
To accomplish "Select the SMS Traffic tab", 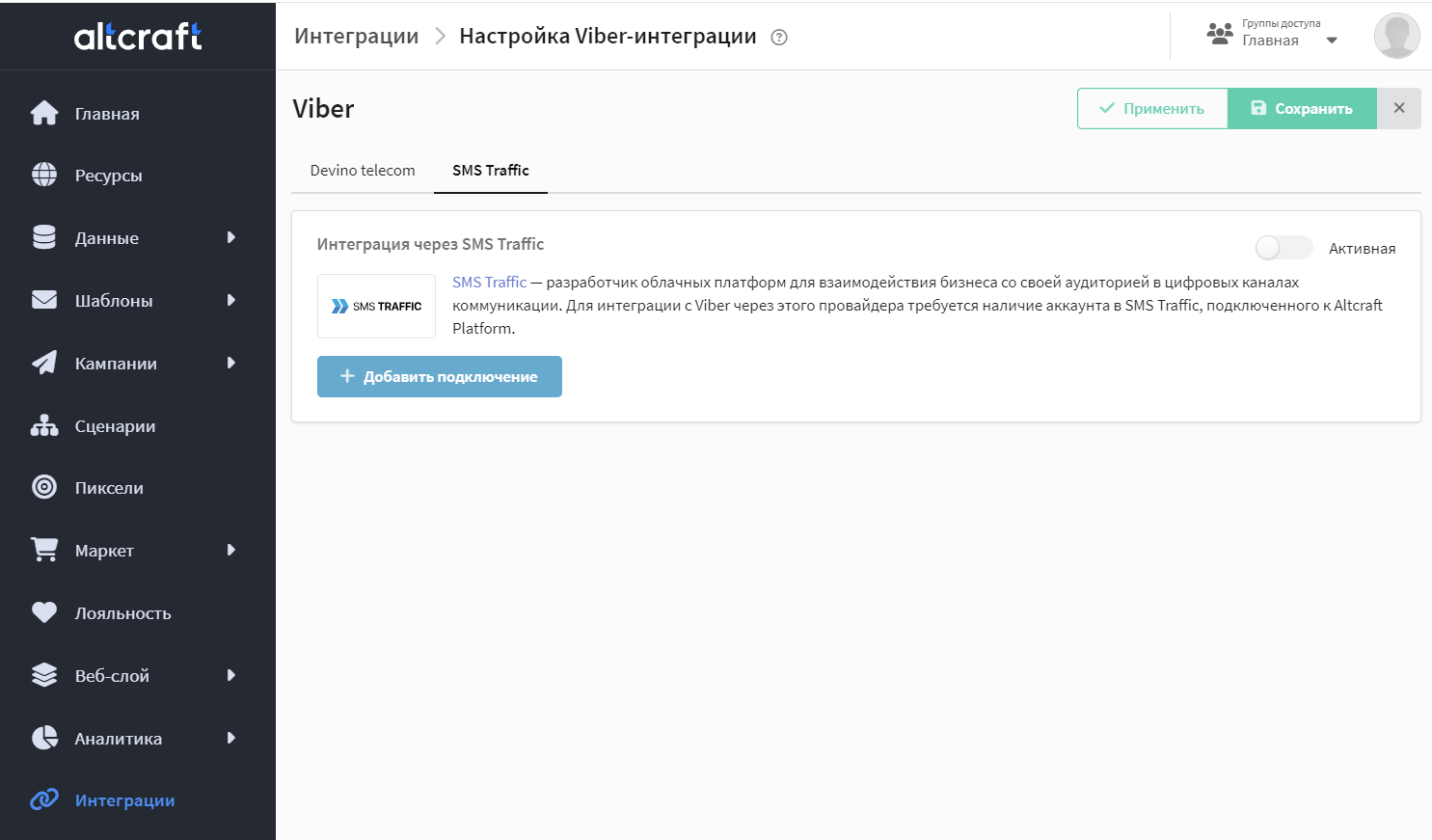I will point(491,170).
